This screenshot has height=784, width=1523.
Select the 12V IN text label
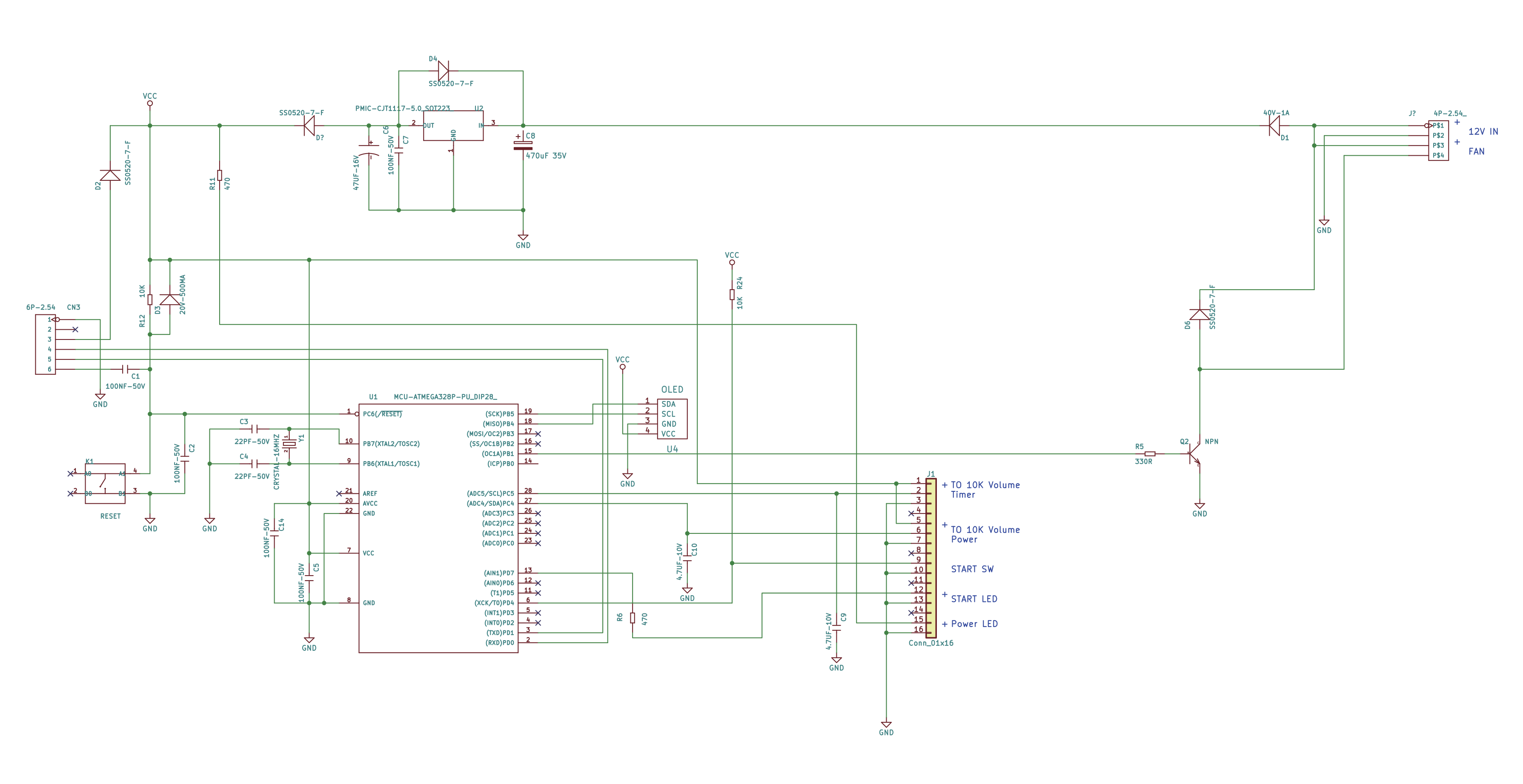tap(1483, 132)
